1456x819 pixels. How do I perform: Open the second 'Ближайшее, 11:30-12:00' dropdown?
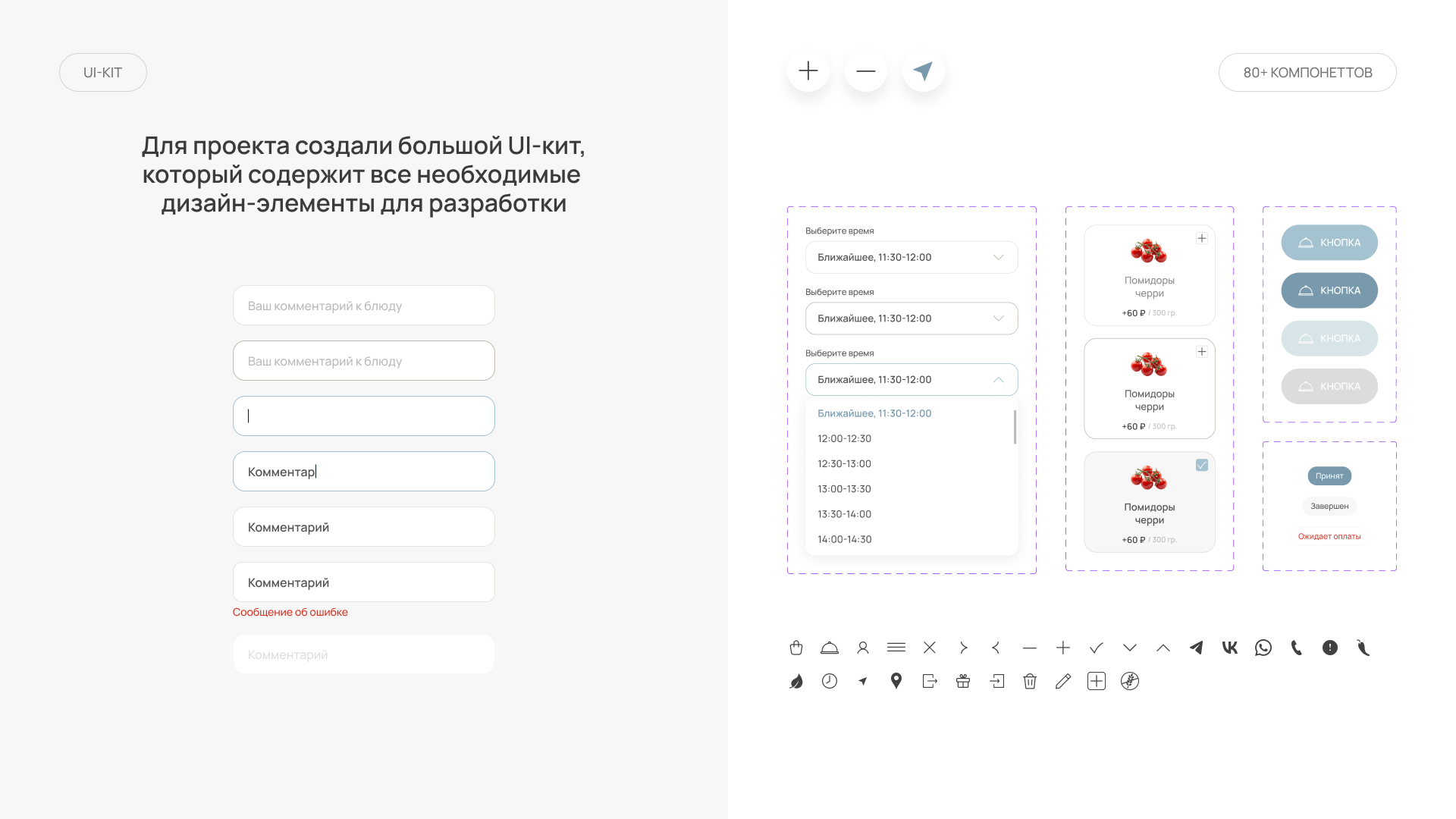pos(911,318)
